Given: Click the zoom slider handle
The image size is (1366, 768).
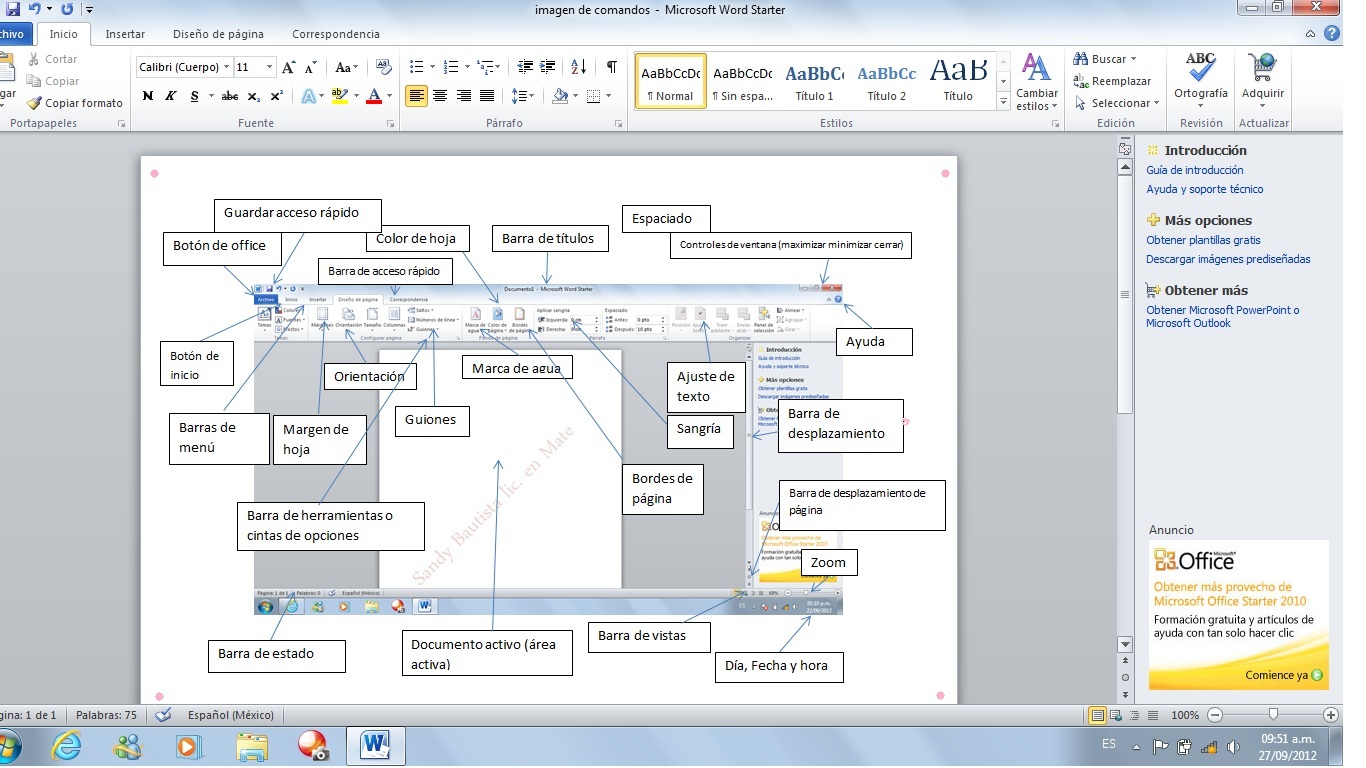Looking at the screenshot, I should (1273, 715).
